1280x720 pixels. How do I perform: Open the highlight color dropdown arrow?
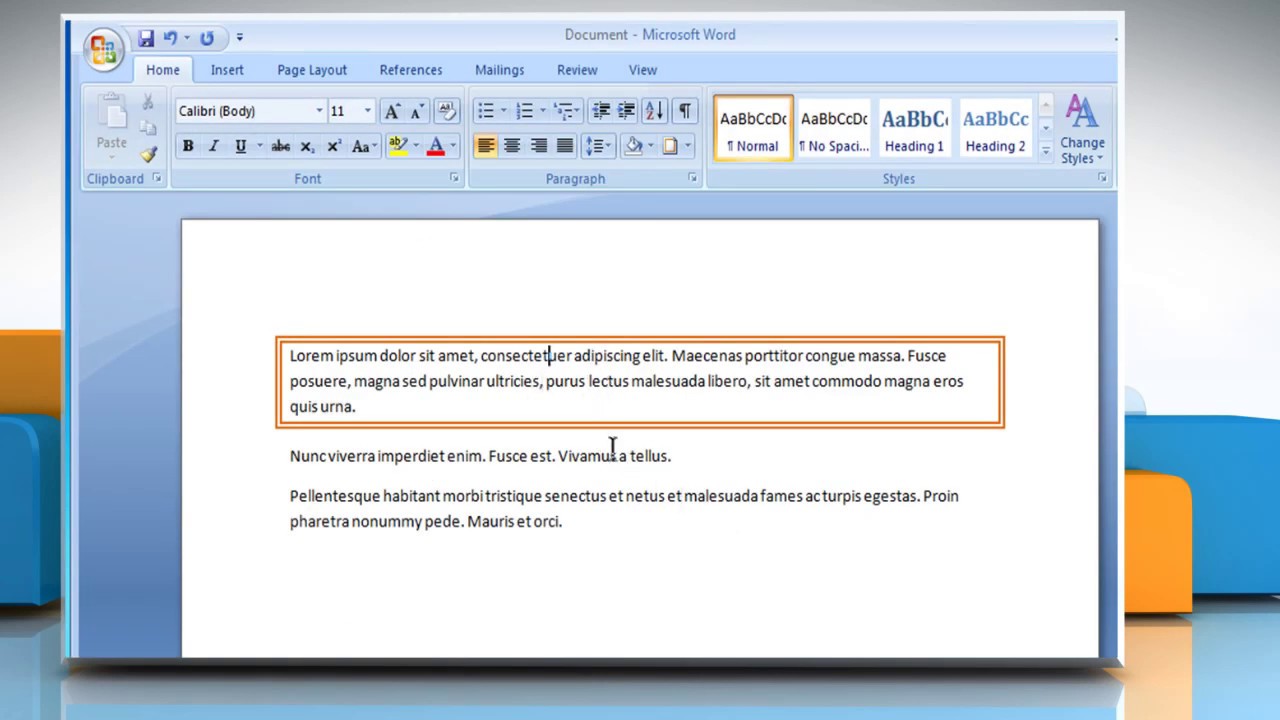[416, 146]
